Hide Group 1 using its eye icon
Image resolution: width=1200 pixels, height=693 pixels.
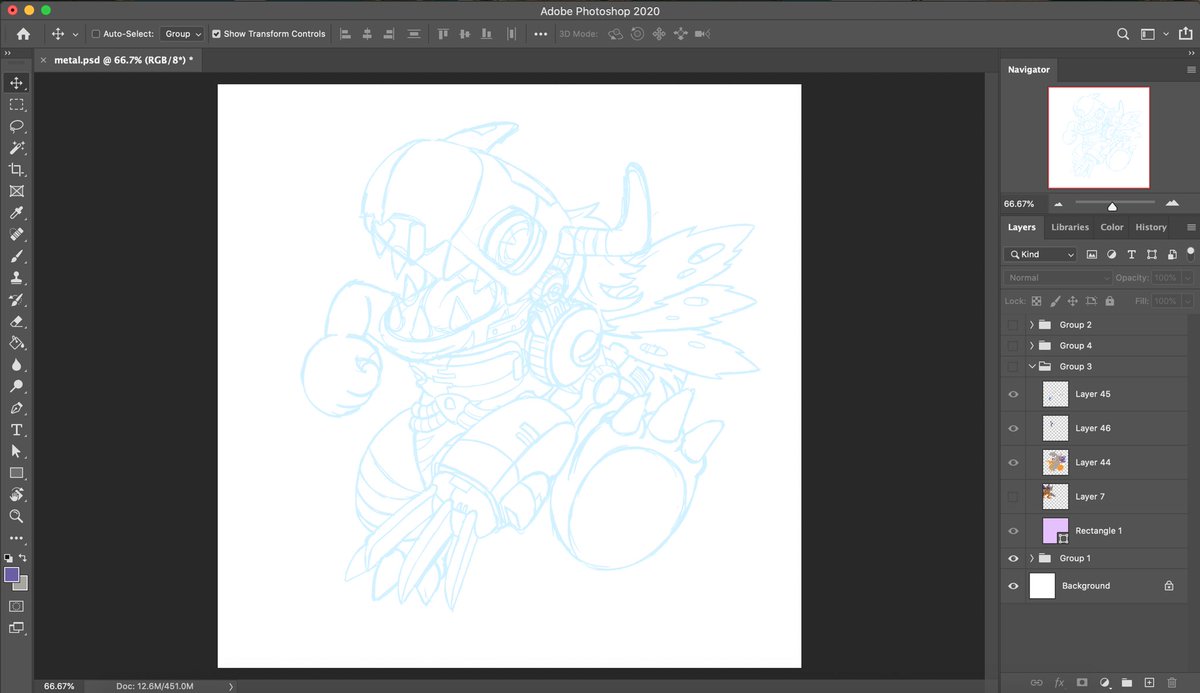1013,558
